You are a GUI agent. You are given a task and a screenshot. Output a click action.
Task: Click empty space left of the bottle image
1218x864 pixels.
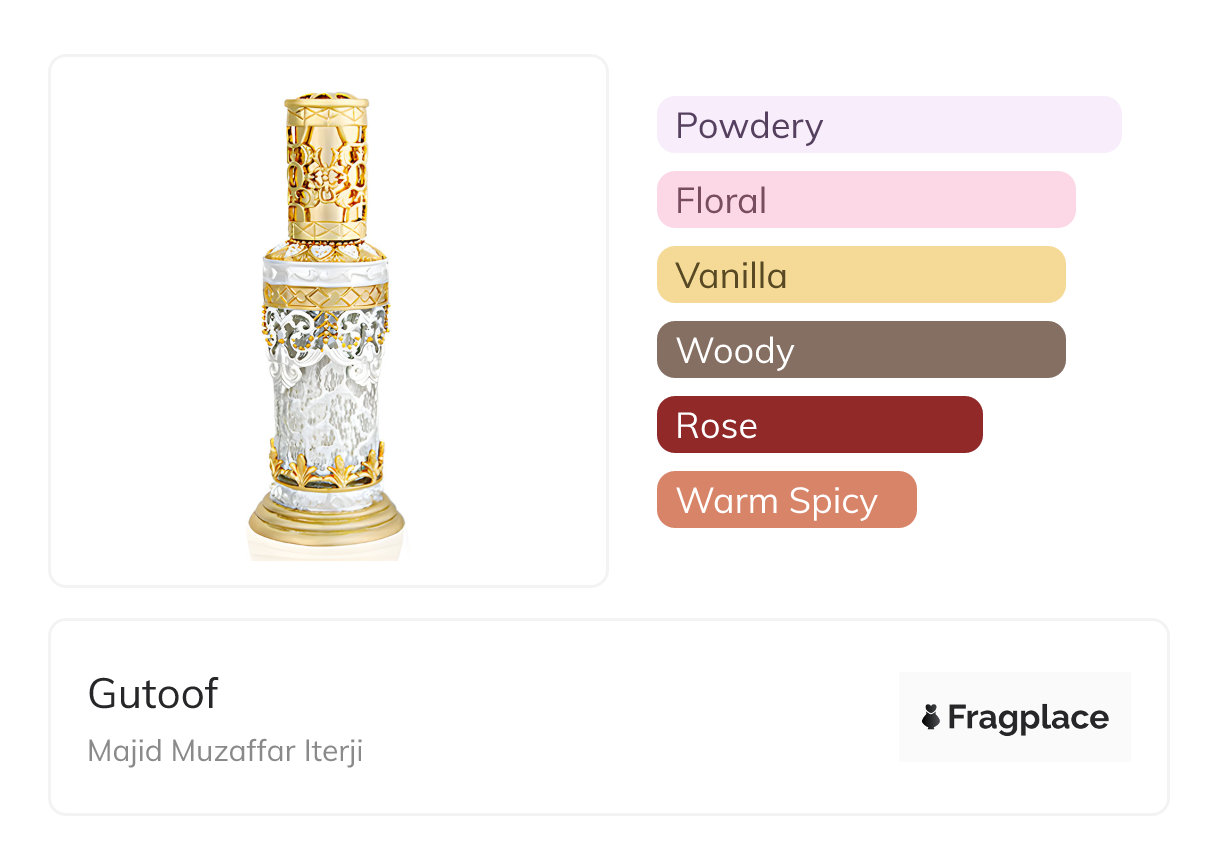pyautogui.click(x=150, y=320)
